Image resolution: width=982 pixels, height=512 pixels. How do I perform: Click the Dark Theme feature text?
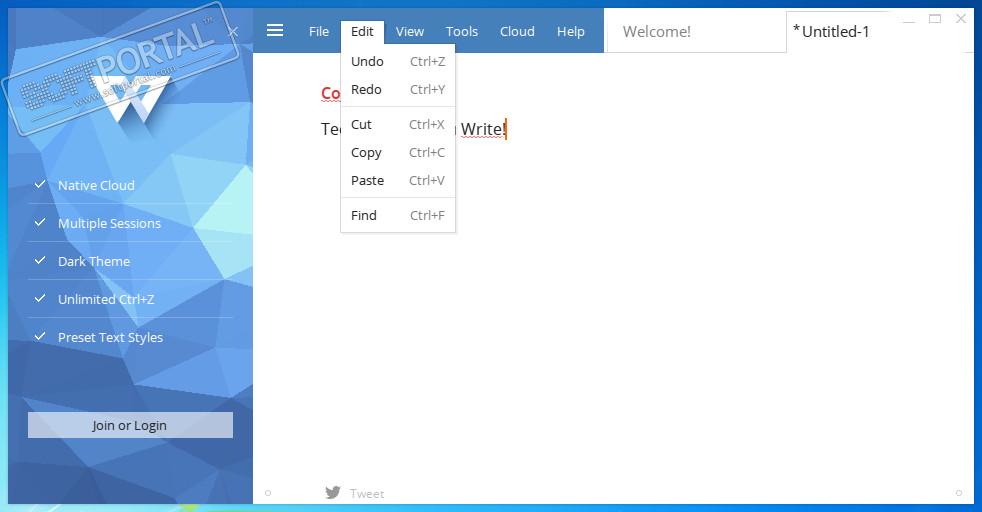[94, 261]
